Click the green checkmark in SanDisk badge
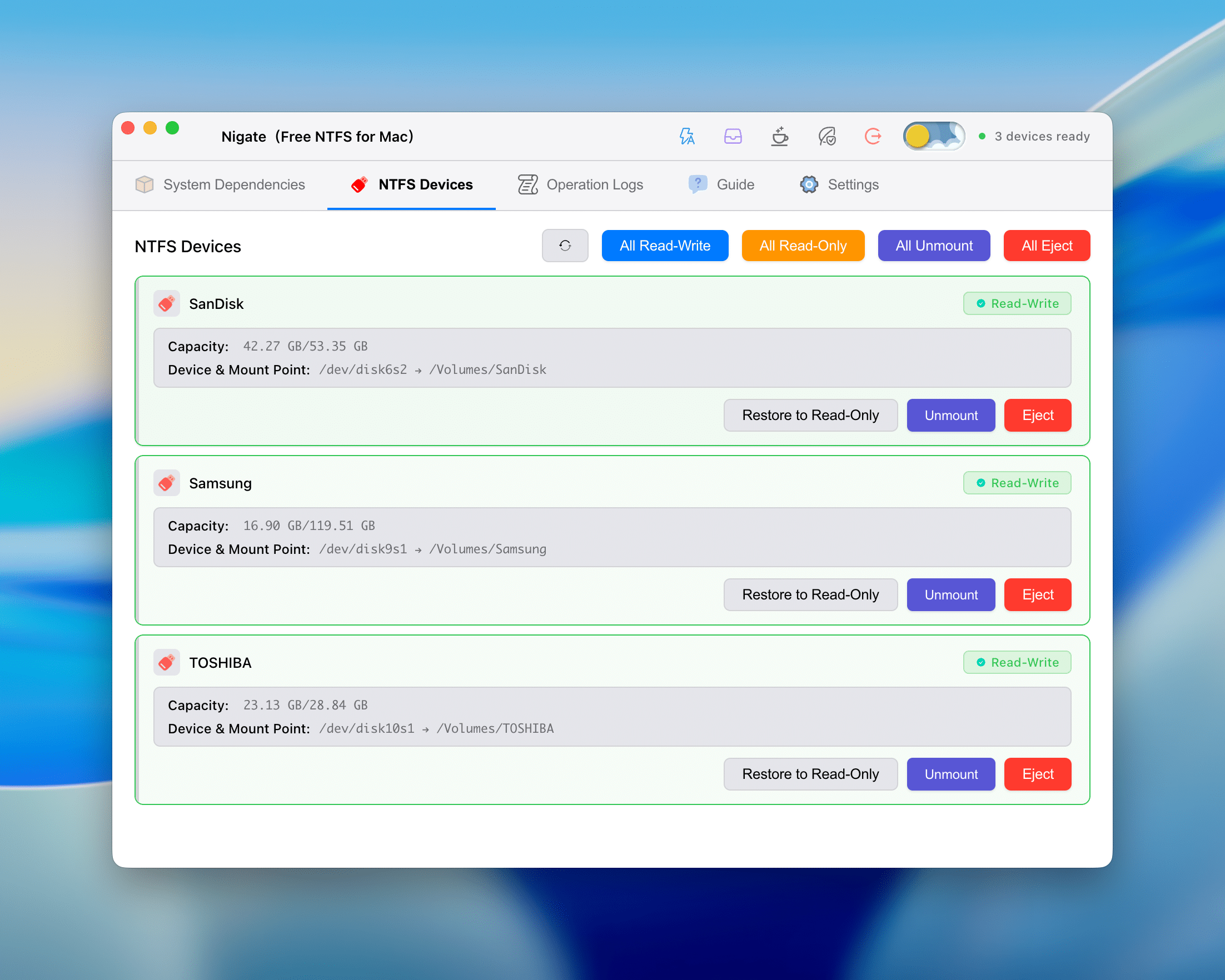Screen dimensions: 1225x980 click(980, 304)
